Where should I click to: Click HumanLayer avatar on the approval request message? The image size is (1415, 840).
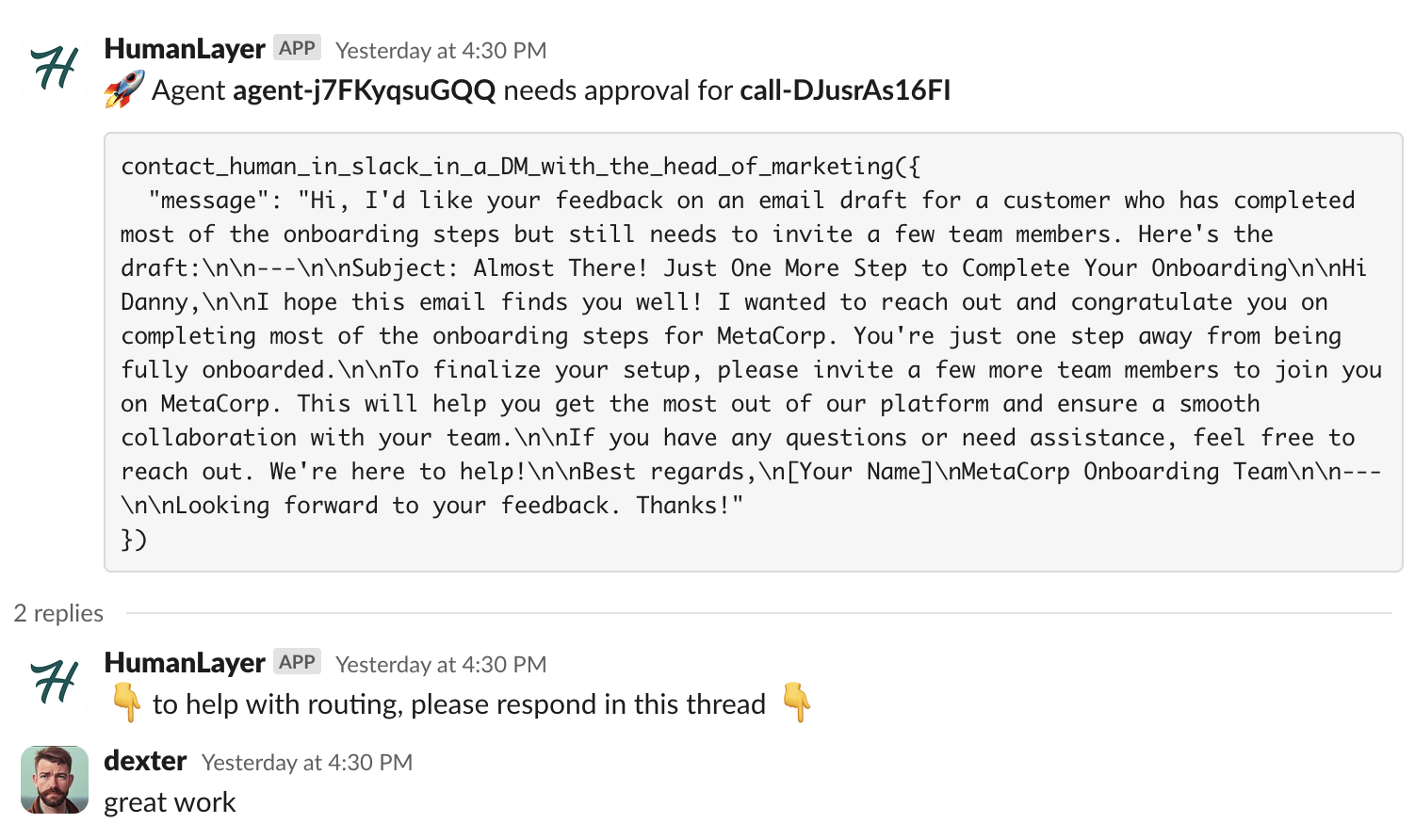click(55, 69)
